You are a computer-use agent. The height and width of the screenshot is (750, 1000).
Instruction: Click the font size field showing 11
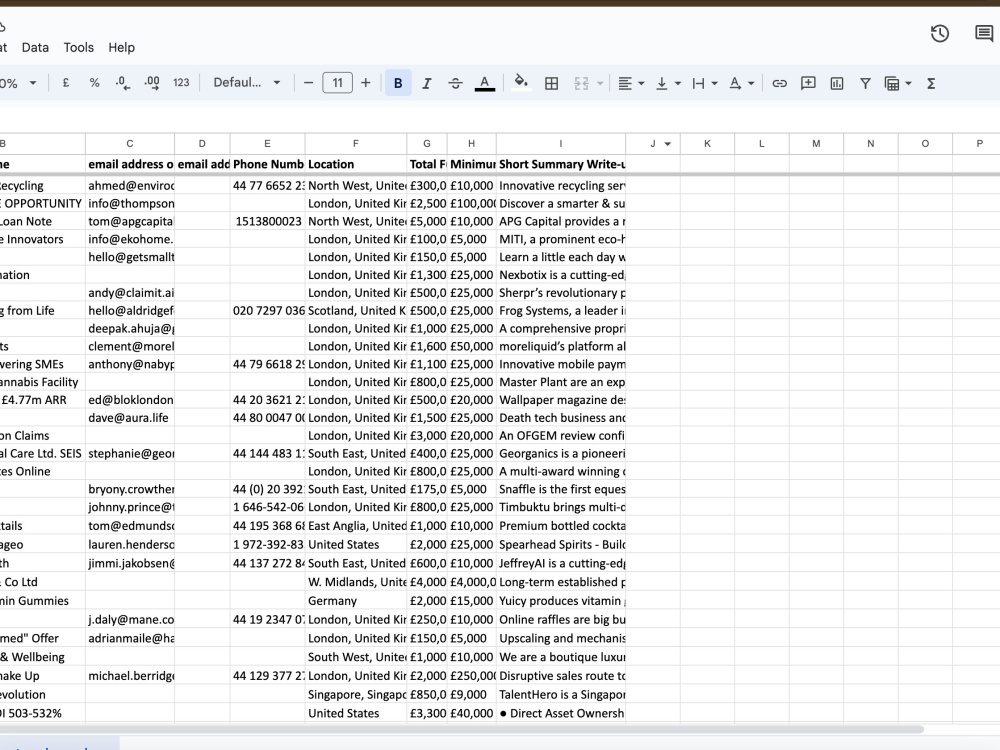coord(337,83)
